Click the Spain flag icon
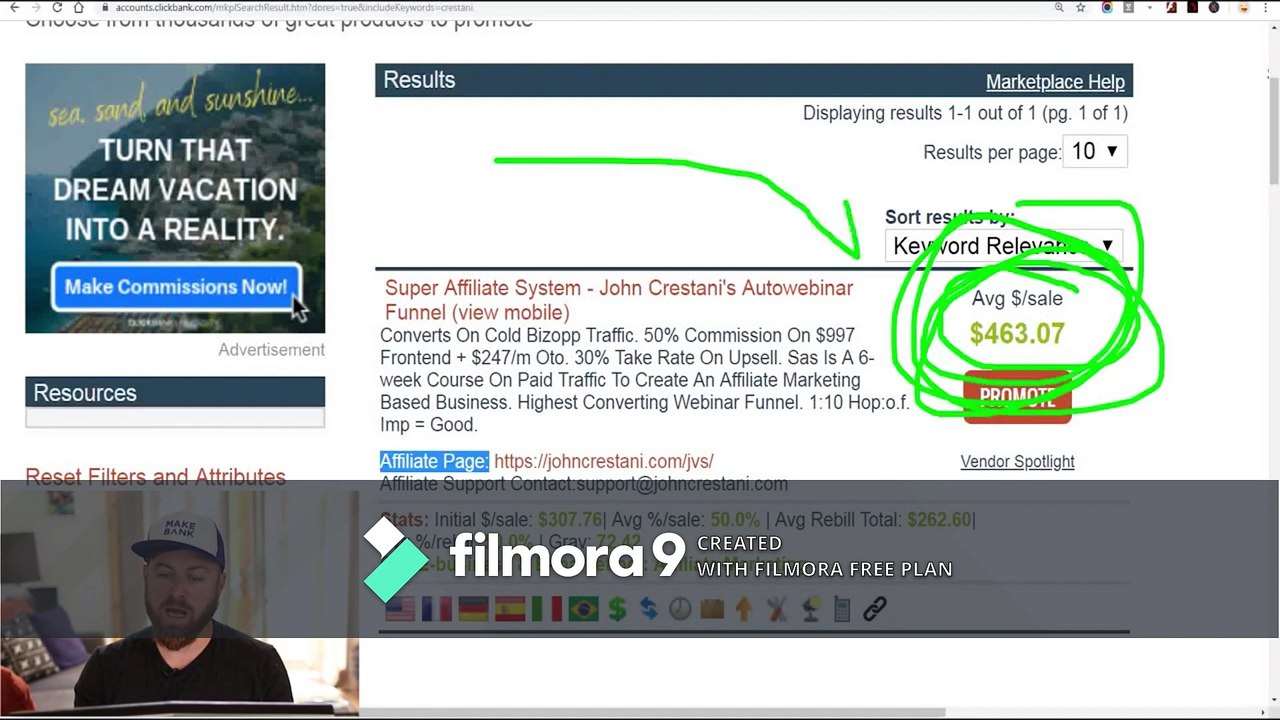Screen dimensions: 1280x720 click(x=510, y=608)
